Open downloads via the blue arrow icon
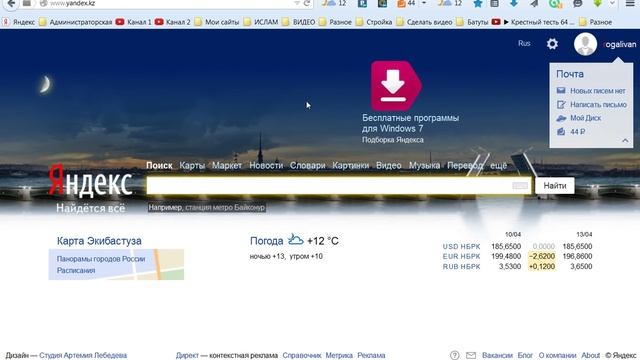The height and width of the screenshot is (360, 640). pos(513,4)
